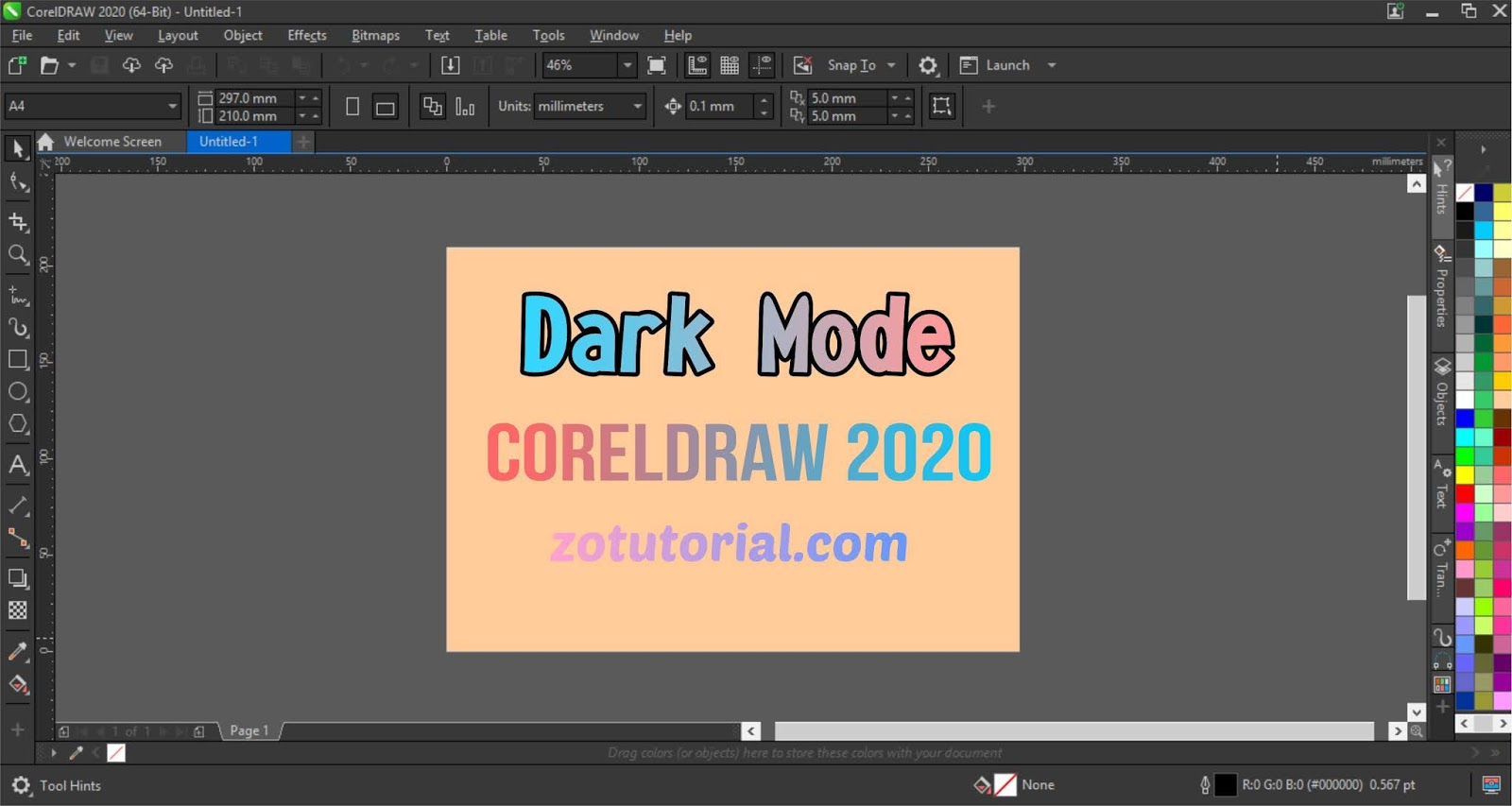Toggle Treat All Objects as Filled
The width and height of the screenshot is (1512, 806).
point(941,106)
